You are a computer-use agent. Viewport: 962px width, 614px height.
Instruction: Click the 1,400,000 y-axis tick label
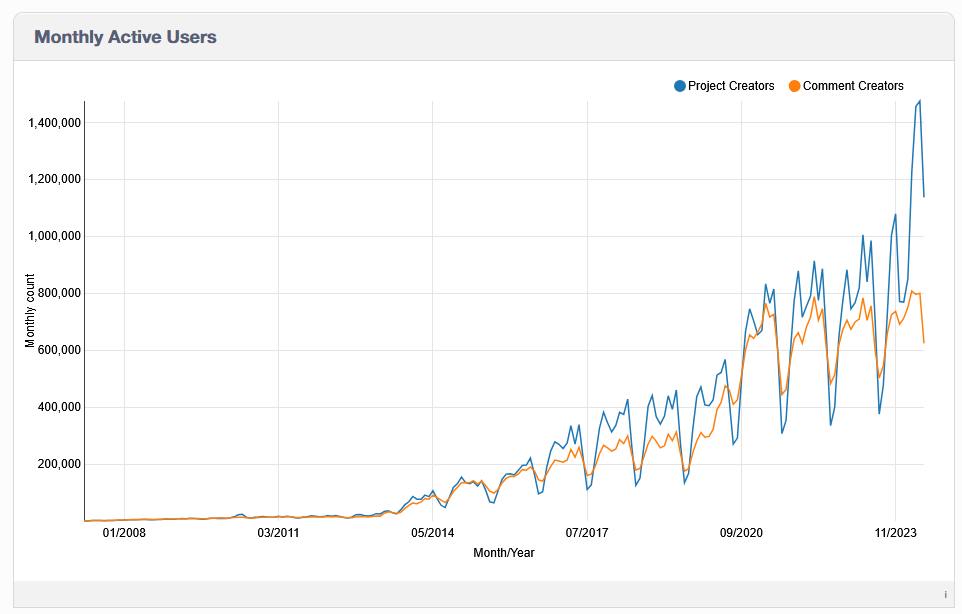point(50,123)
